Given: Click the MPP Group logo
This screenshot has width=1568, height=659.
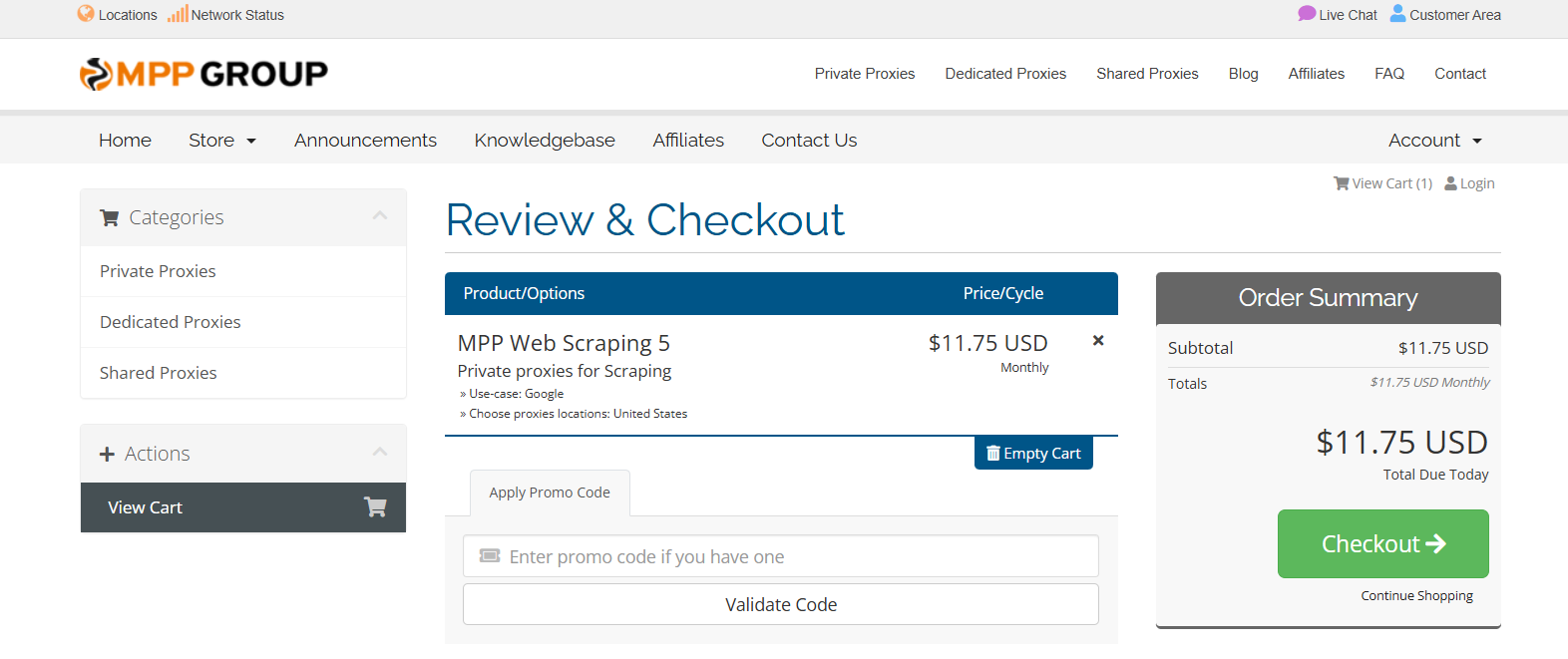Looking at the screenshot, I should pos(203,74).
